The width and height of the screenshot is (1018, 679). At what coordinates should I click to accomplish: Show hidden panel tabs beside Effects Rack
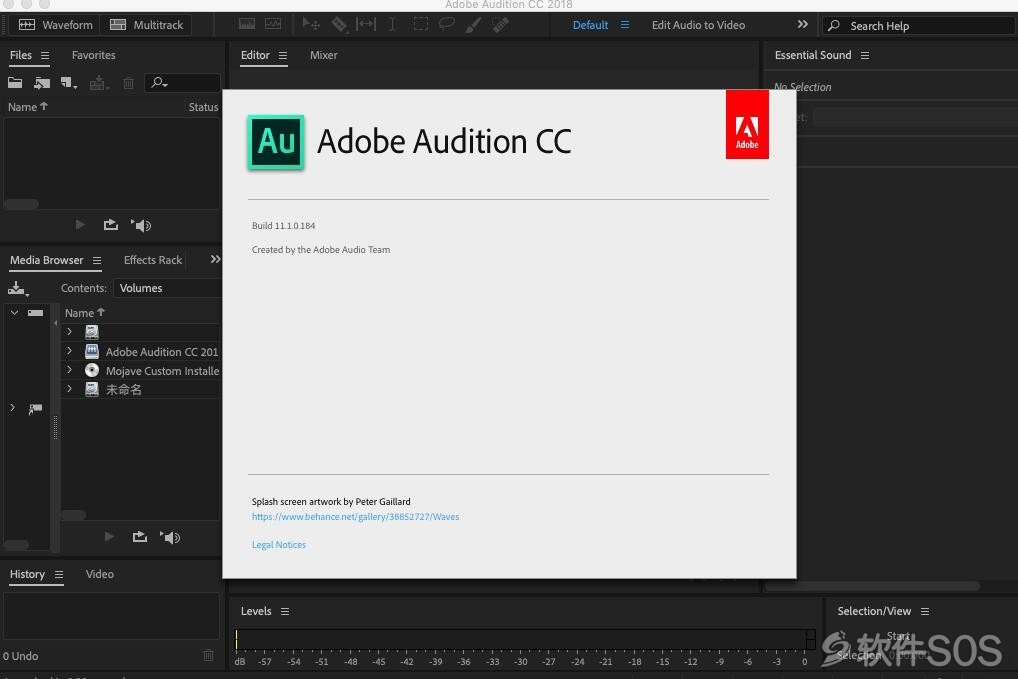click(215, 259)
